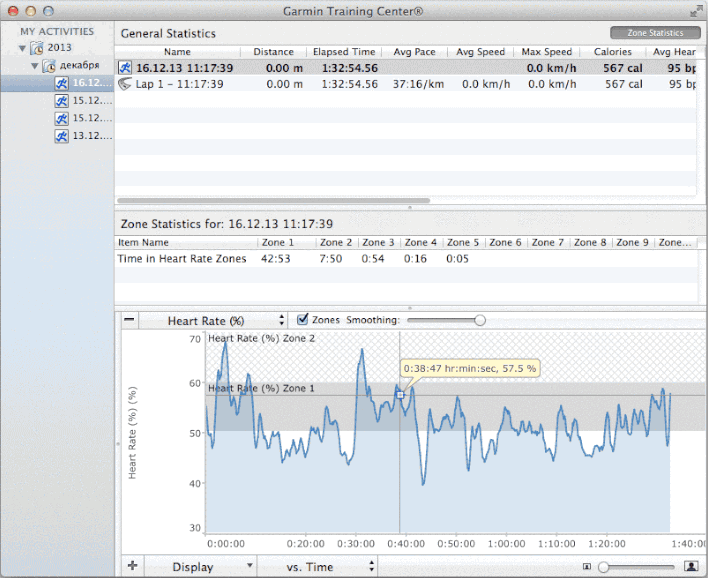Click the horizontal scrollbar under General Statistics

coord(275,200)
